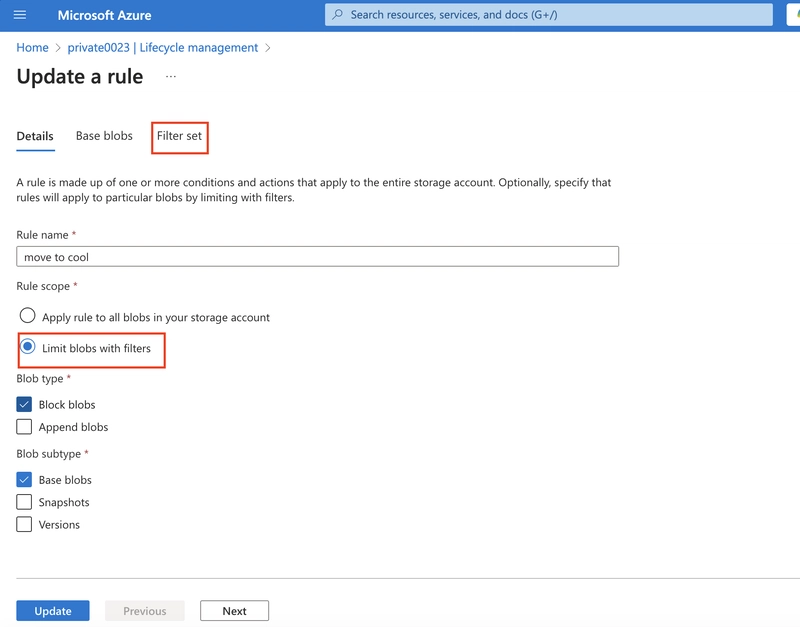
Task: Click the Rule name input field
Action: coord(317,257)
